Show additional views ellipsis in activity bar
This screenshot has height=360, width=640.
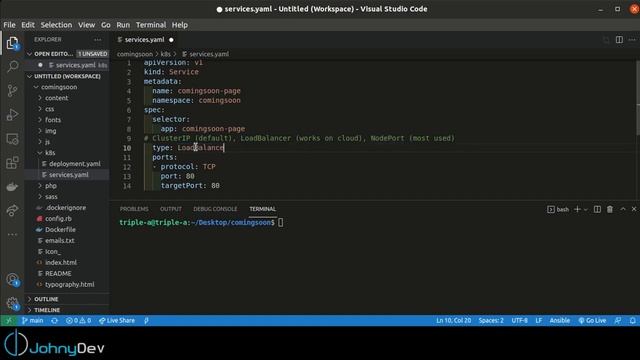[x=12, y=235]
